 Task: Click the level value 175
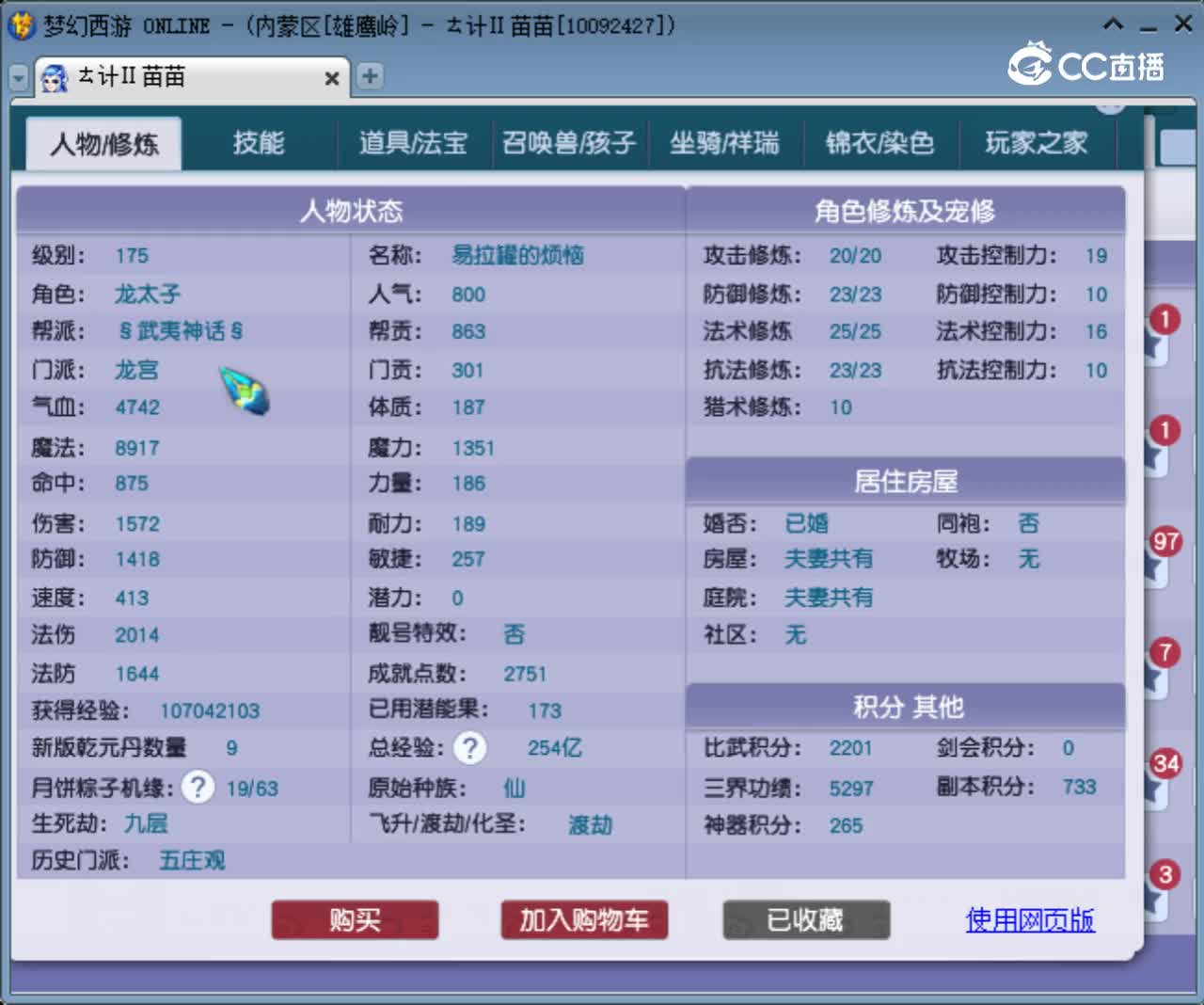(x=132, y=256)
